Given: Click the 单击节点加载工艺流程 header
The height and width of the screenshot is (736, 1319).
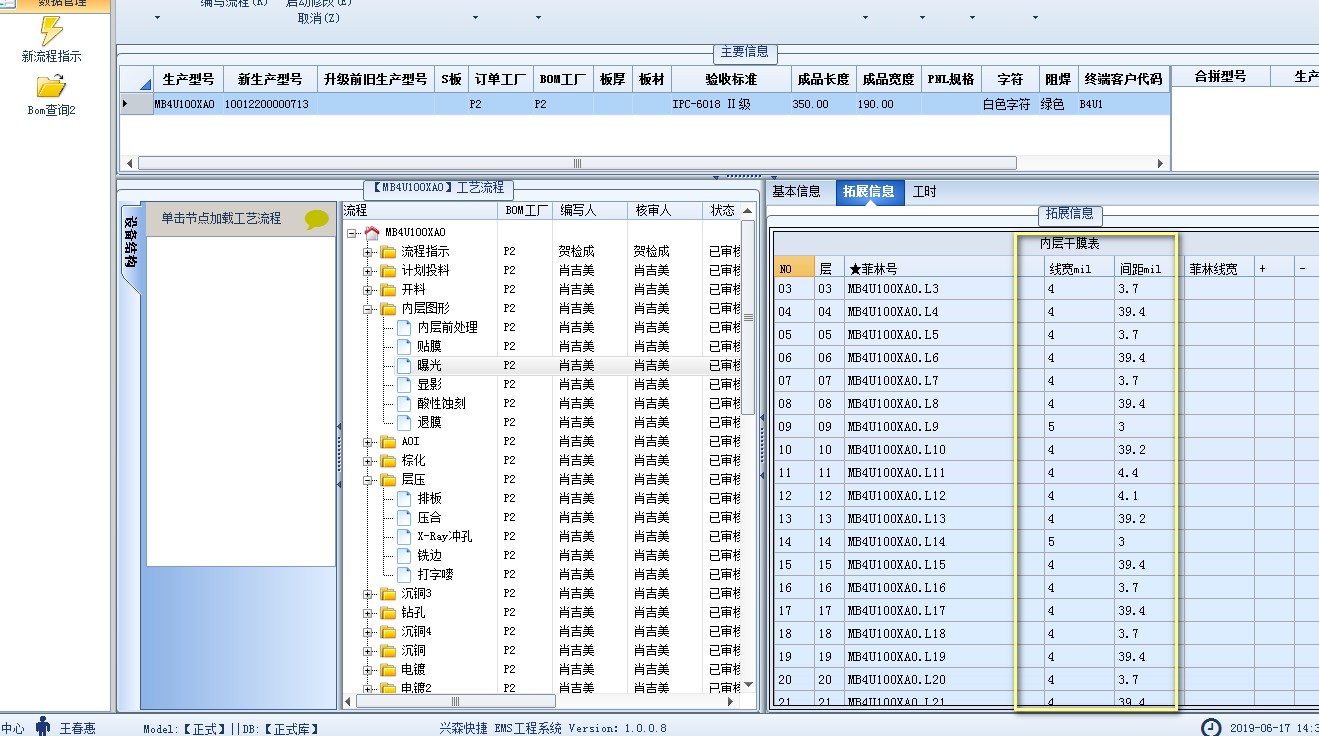Looking at the screenshot, I should pyautogui.click(x=240, y=219).
